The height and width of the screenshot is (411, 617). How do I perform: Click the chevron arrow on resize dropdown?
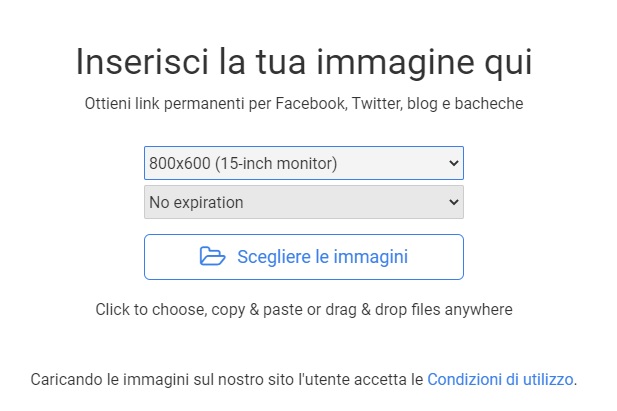(x=454, y=163)
